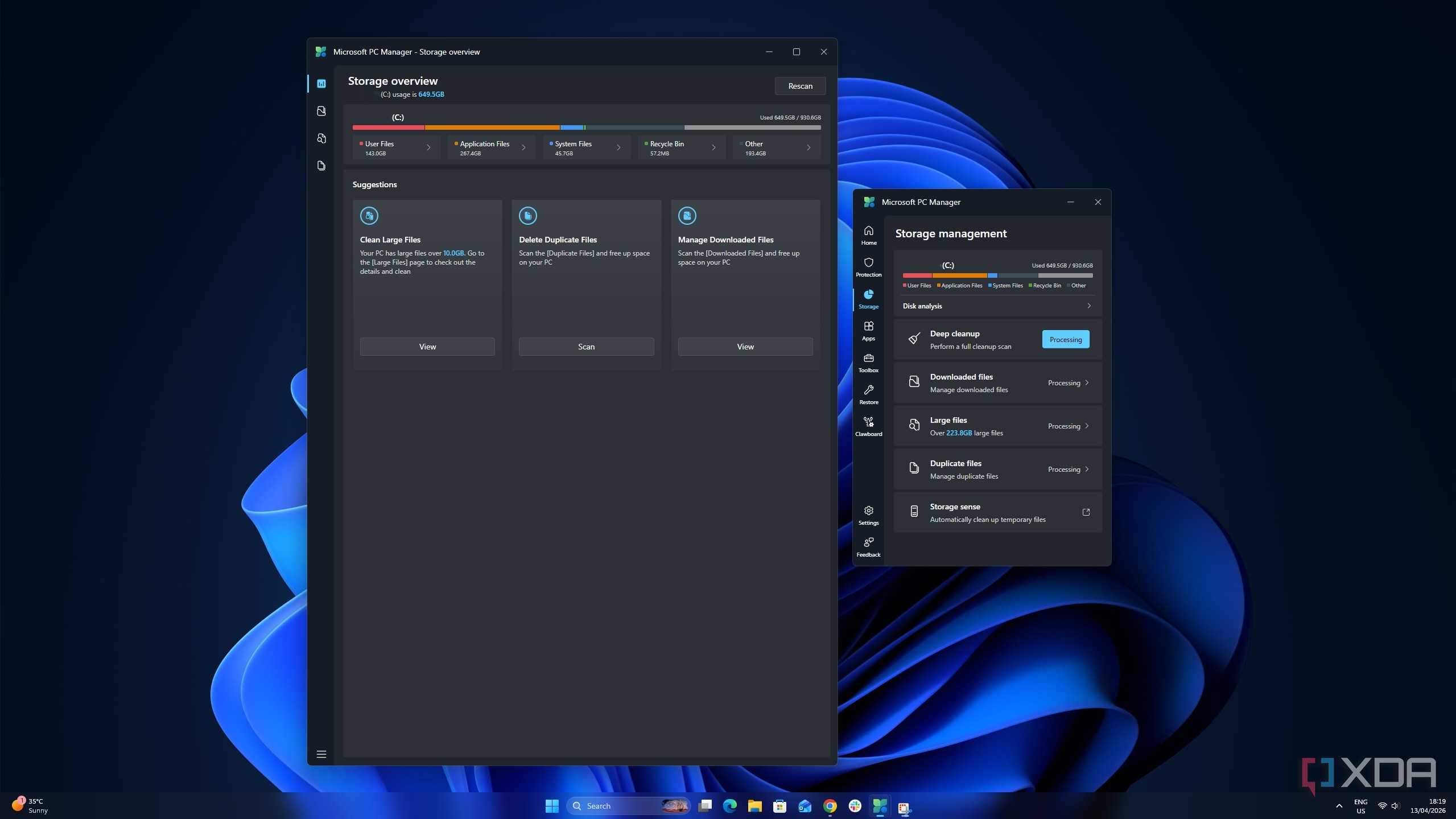Open Microsoft Edge from the taskbar
This screenshot has width=1456, height=819.
[730, 806]
